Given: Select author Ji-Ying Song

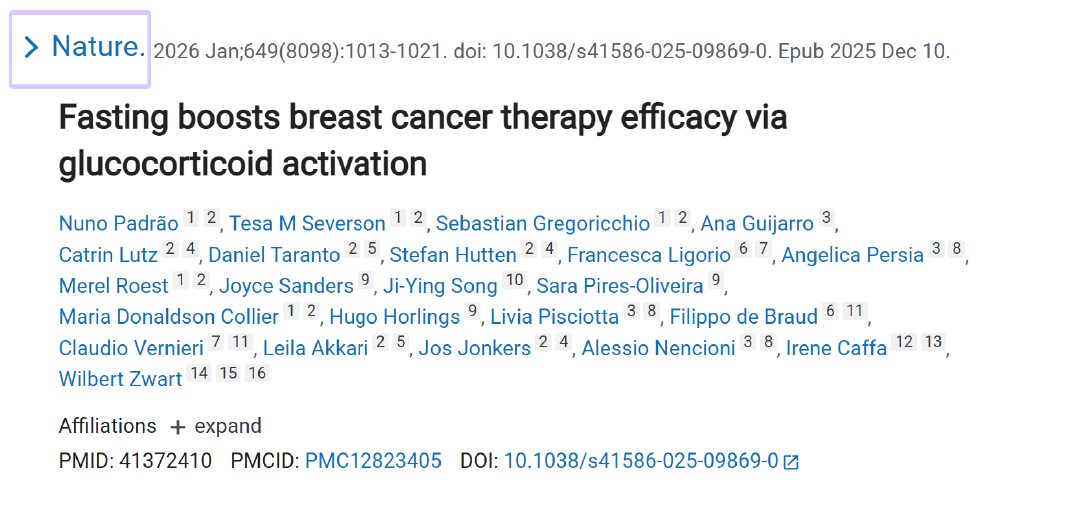Looking at the screenshot, I should pyautogui.click(x=440, y=286).
